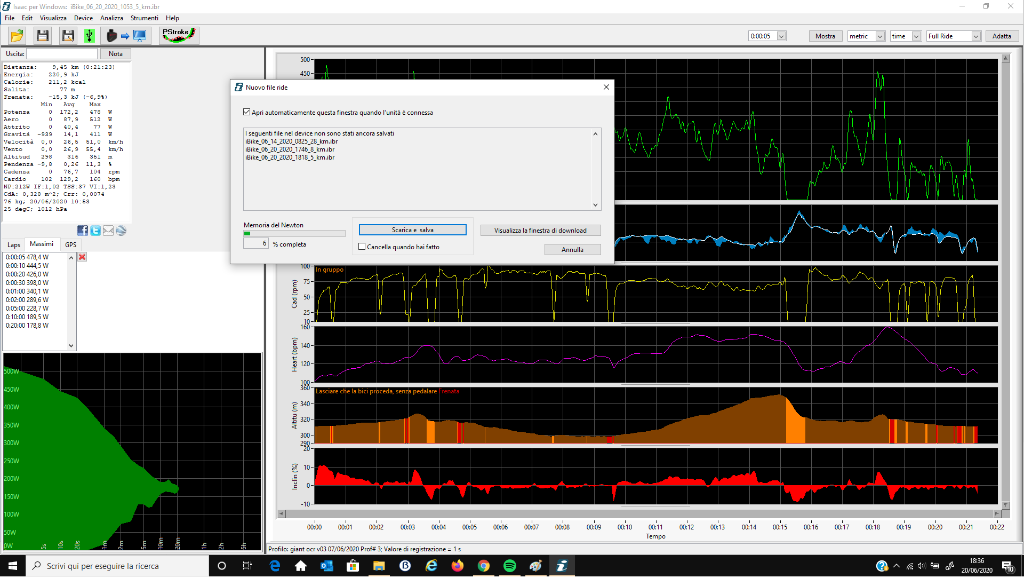
Task: Click the green USB connect icon
Action: click(x=89, y=36)
